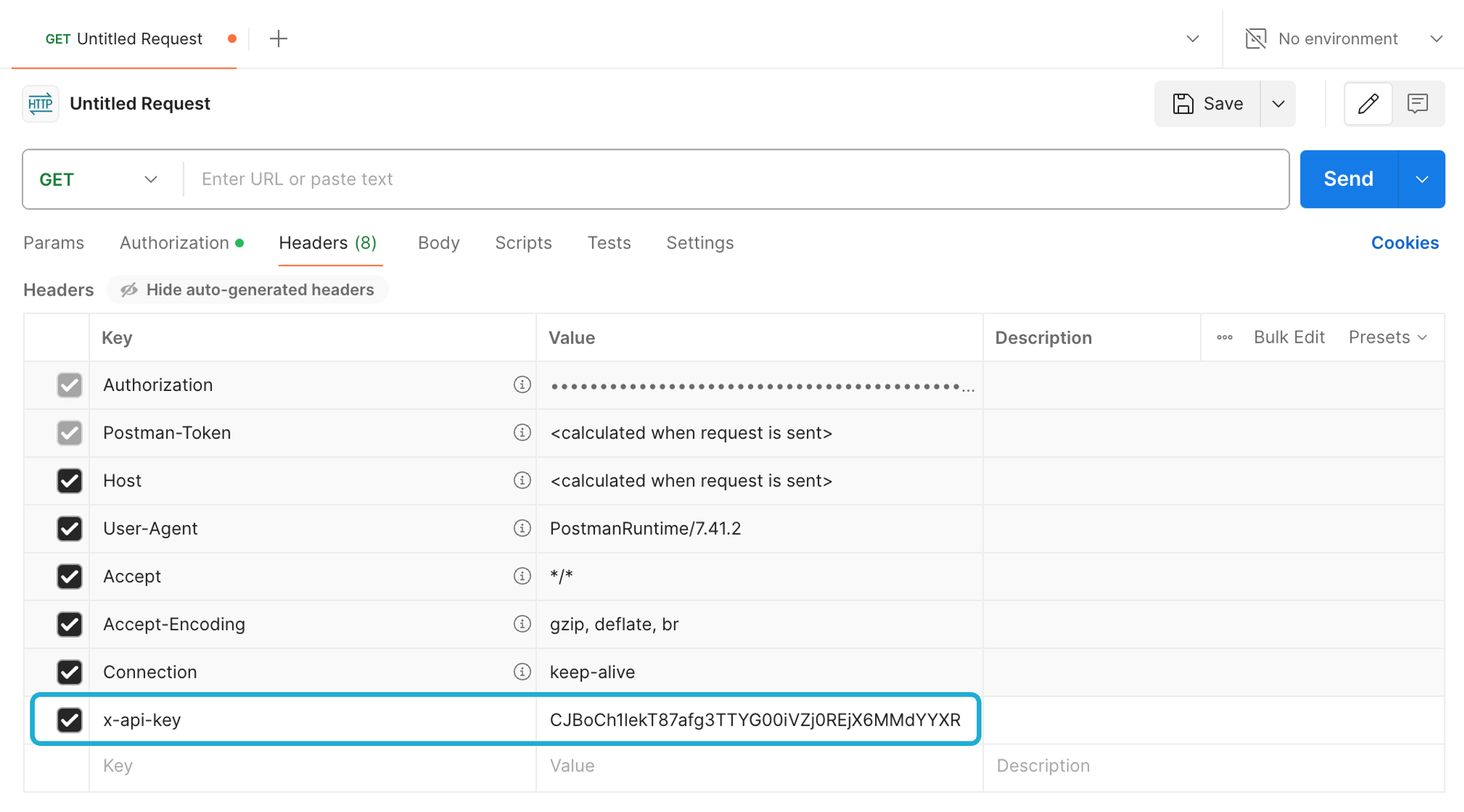Uncheck the x-api-key header checkbox
Screen dimensions: 1464x812
point(70,720)
